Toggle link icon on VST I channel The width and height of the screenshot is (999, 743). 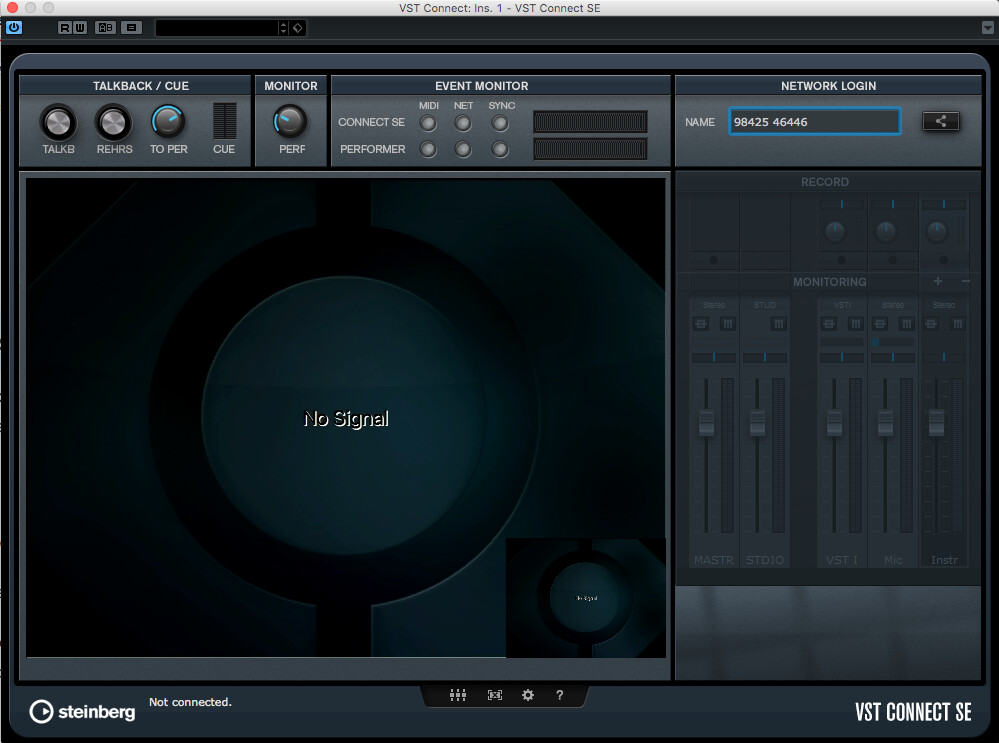coord(829,324)
